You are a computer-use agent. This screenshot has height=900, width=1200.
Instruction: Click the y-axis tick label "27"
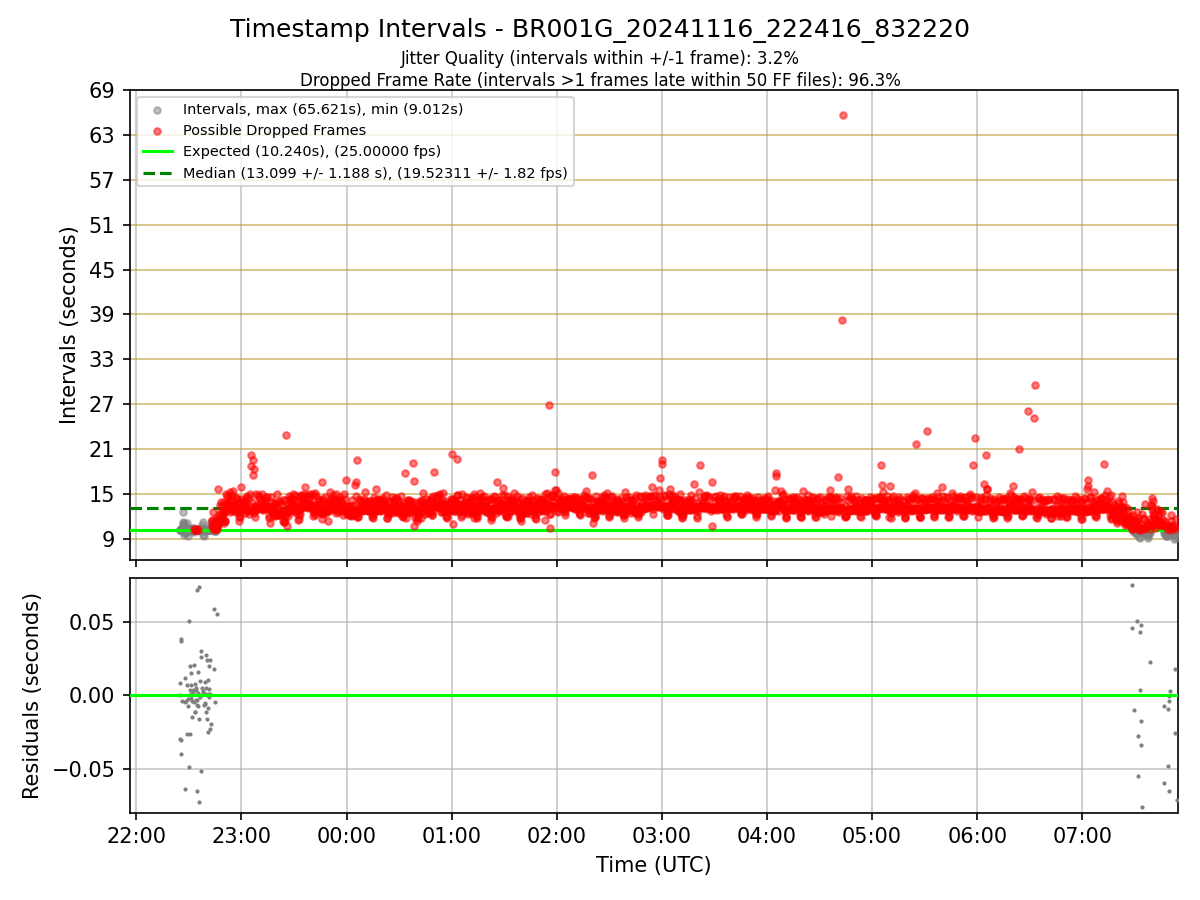103,405
